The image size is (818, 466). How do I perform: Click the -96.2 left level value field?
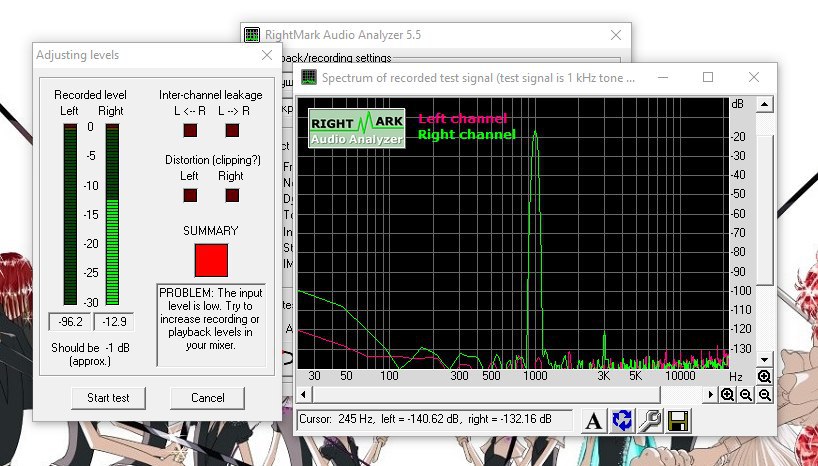pos(70,321)
